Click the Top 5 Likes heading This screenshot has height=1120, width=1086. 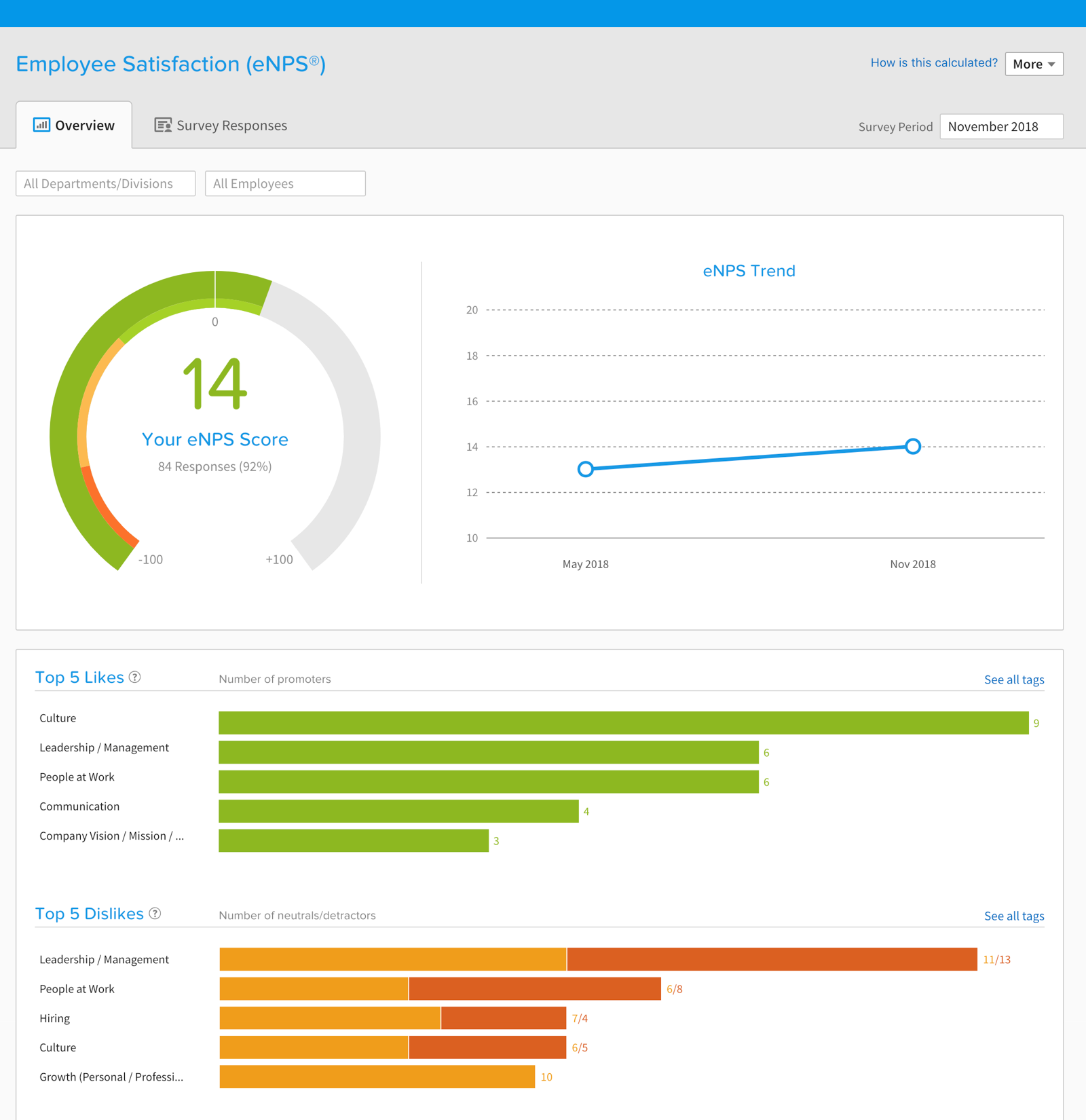79,677
